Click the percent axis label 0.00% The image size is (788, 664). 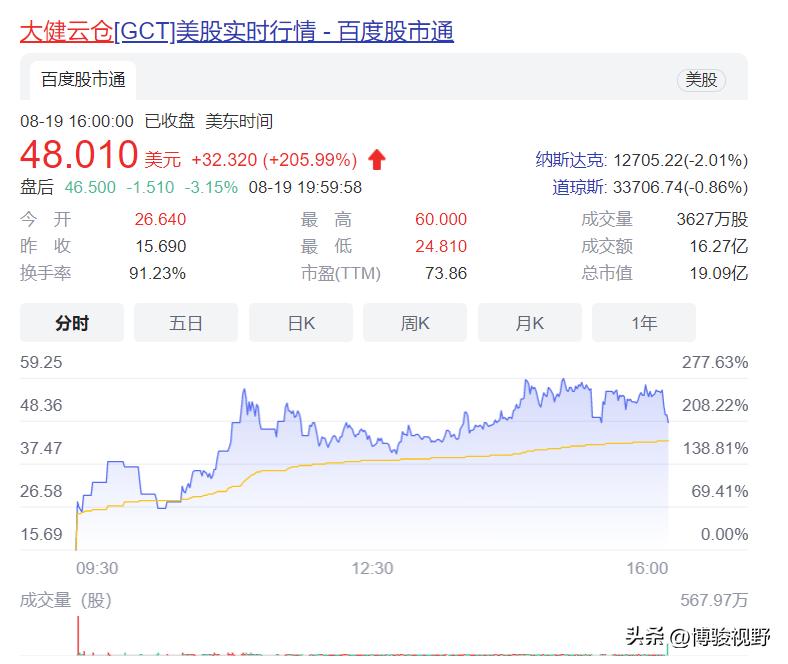(724, 534)
